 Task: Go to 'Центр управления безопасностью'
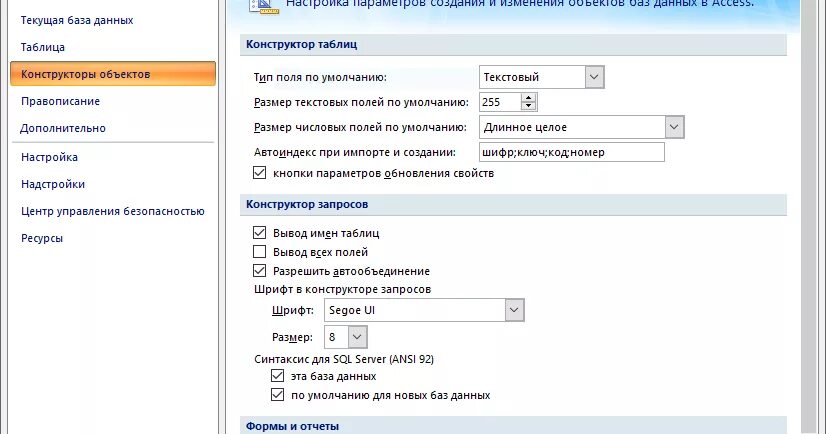coord(113,211)
